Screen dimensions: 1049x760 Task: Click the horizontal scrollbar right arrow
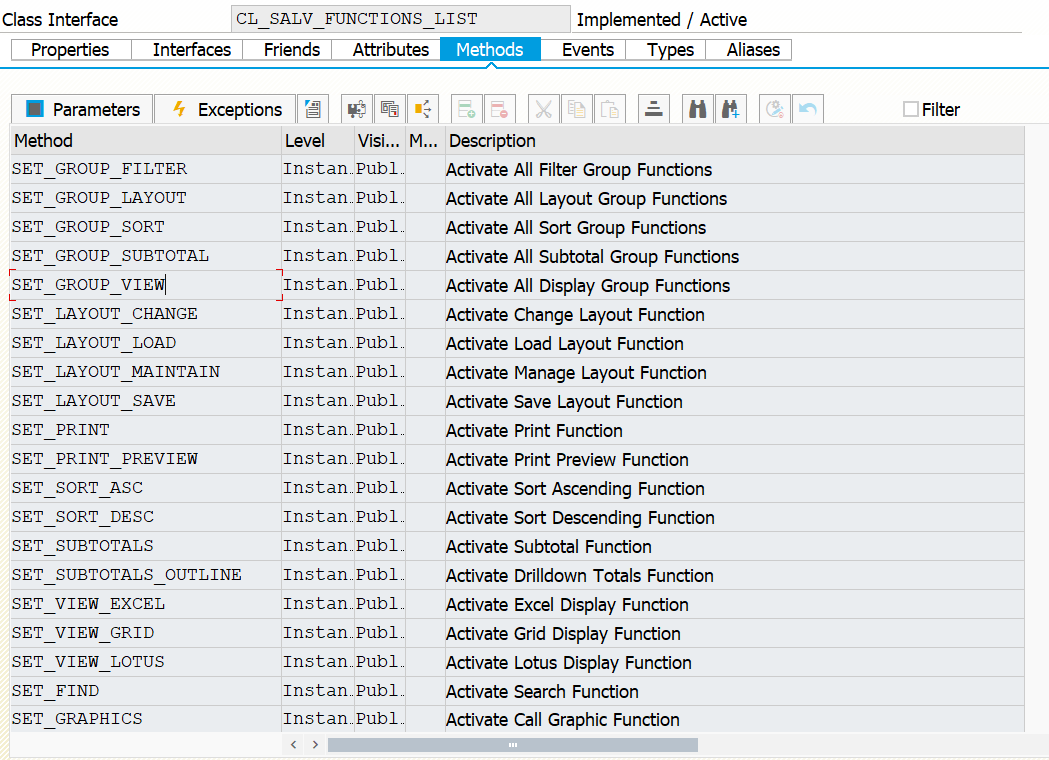315,745
